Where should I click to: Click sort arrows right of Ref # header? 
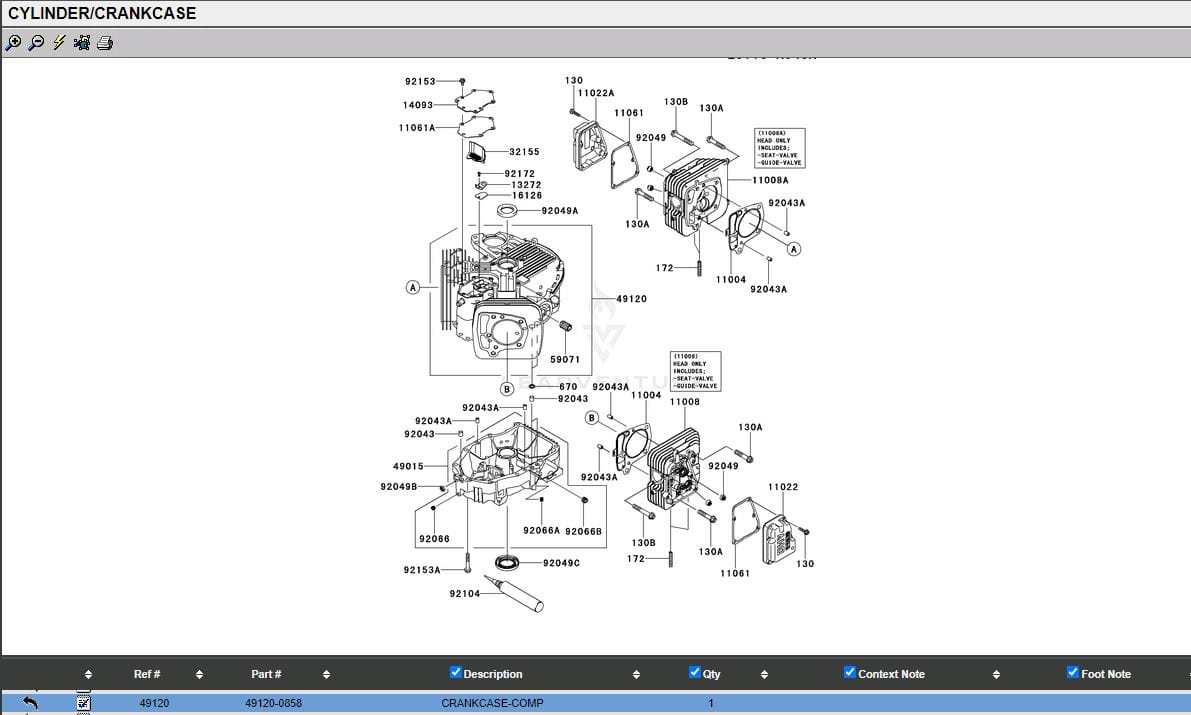pyautogui.click(x=199, y=674)
